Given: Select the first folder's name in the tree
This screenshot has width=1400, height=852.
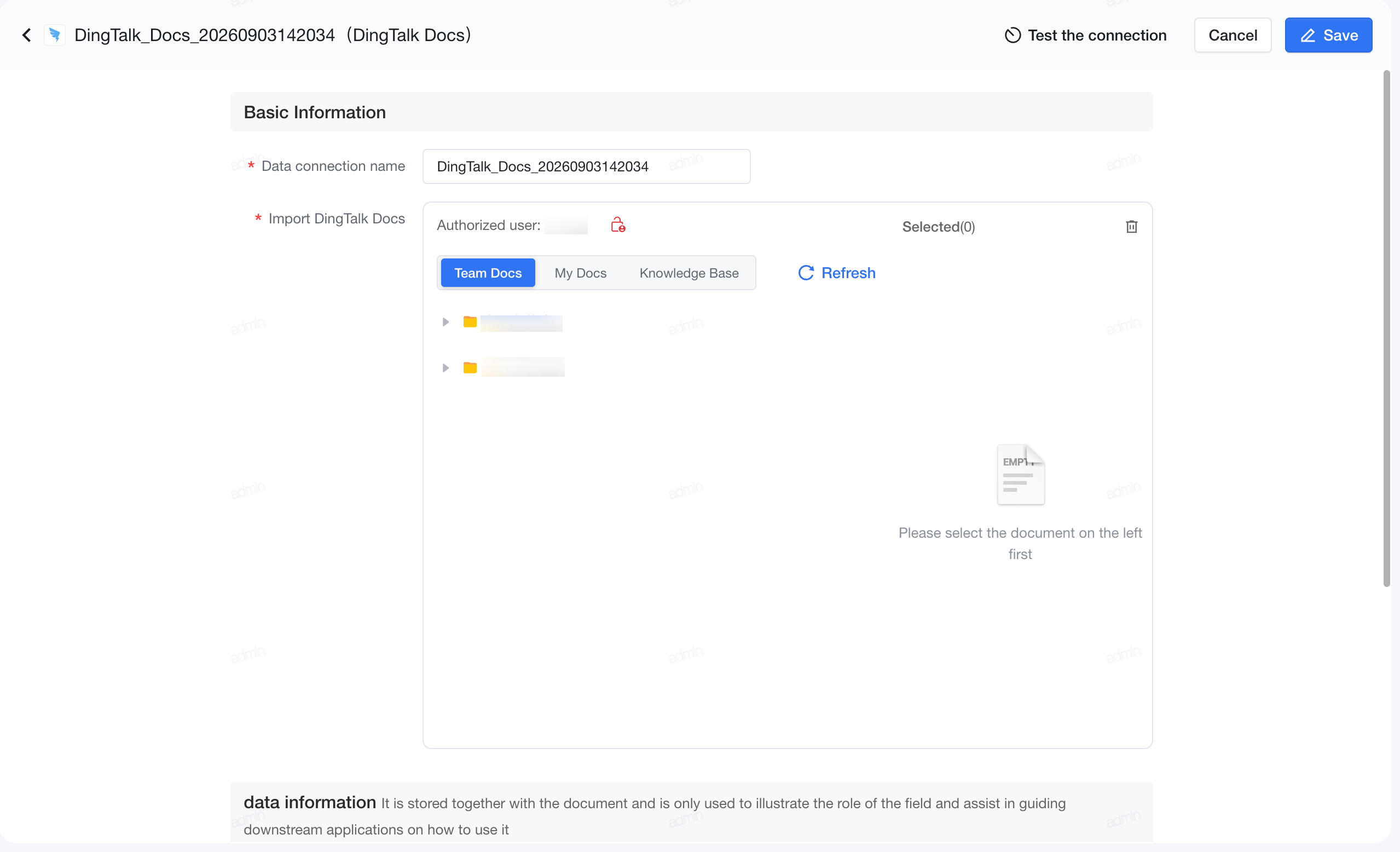Looking at the screenshot, I should (521, 323).
